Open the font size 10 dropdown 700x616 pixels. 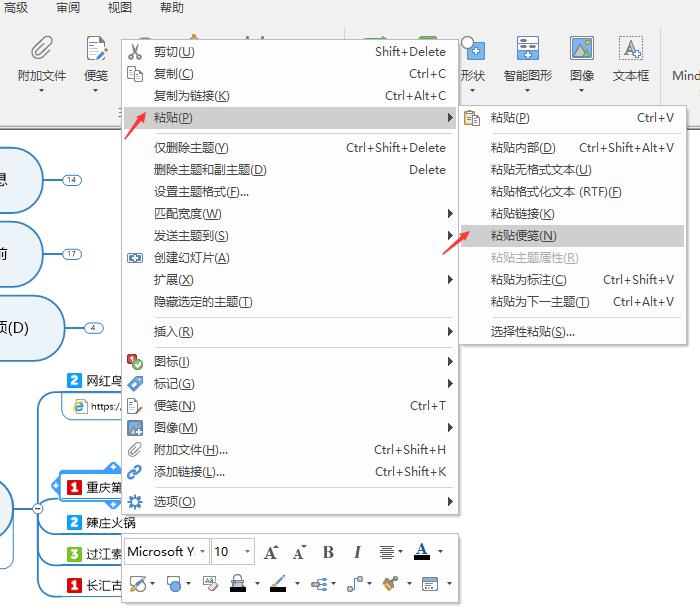tap(247, 552)
